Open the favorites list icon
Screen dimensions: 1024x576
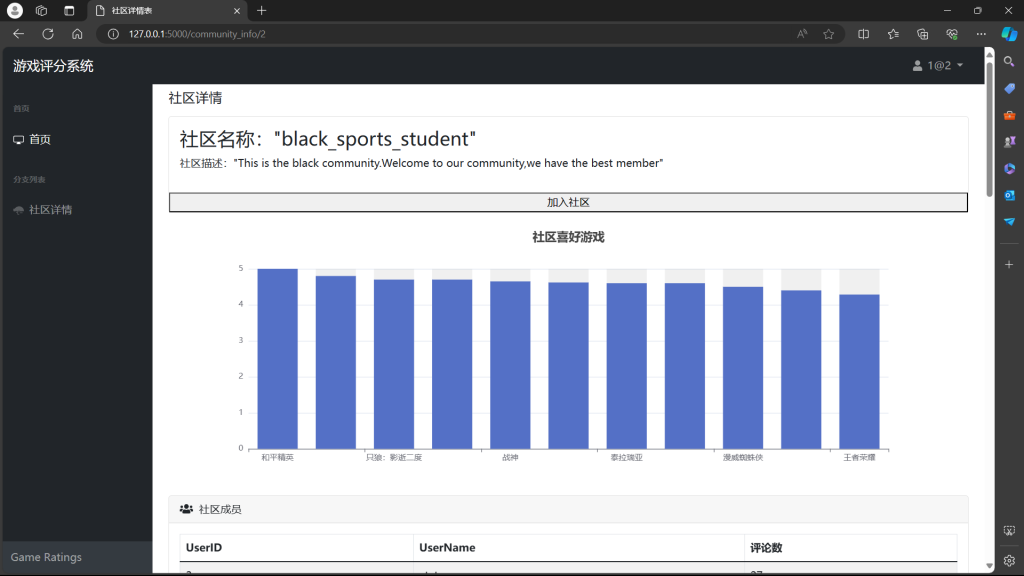tap(893, 34)
